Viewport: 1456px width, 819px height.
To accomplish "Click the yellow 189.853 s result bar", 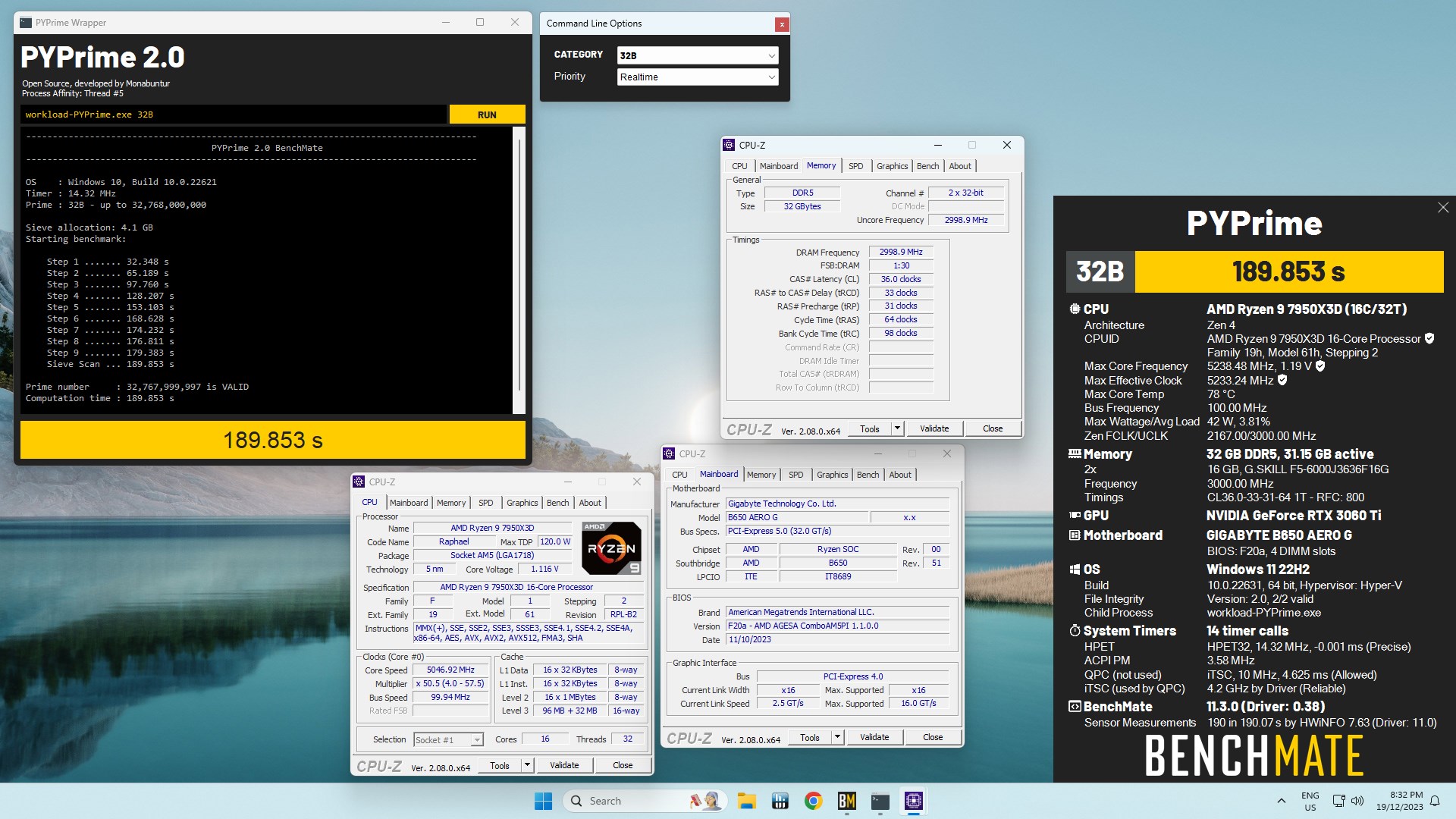I will click(272, 440).
